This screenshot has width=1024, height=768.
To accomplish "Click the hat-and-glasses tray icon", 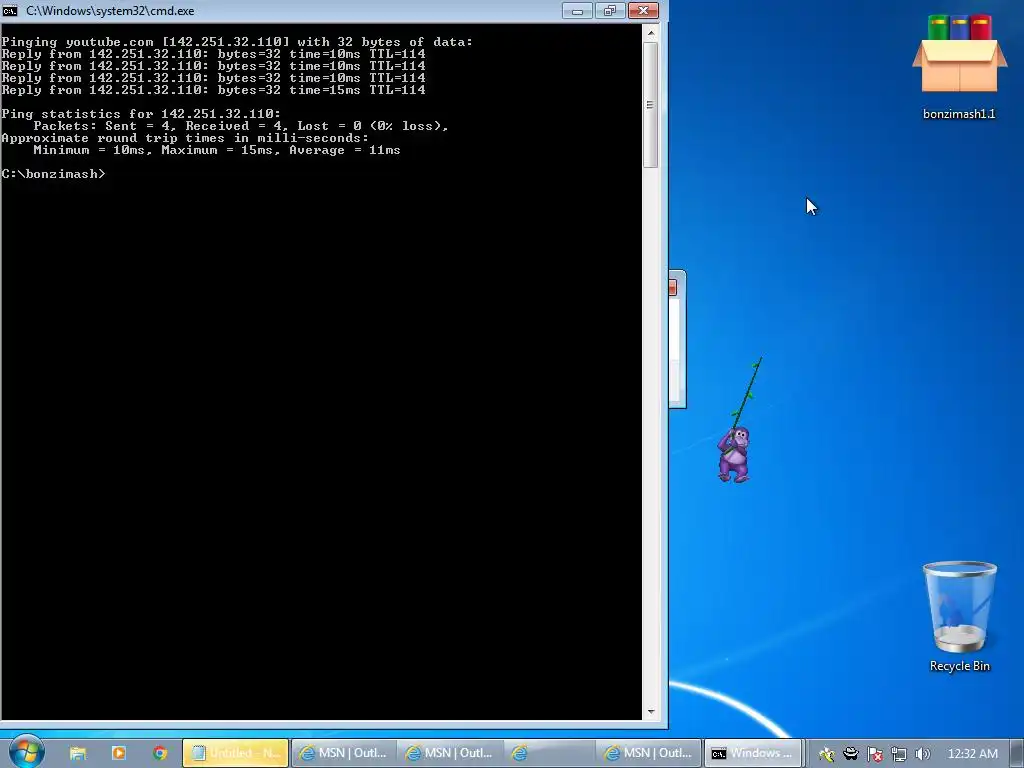I will [851, 754].
